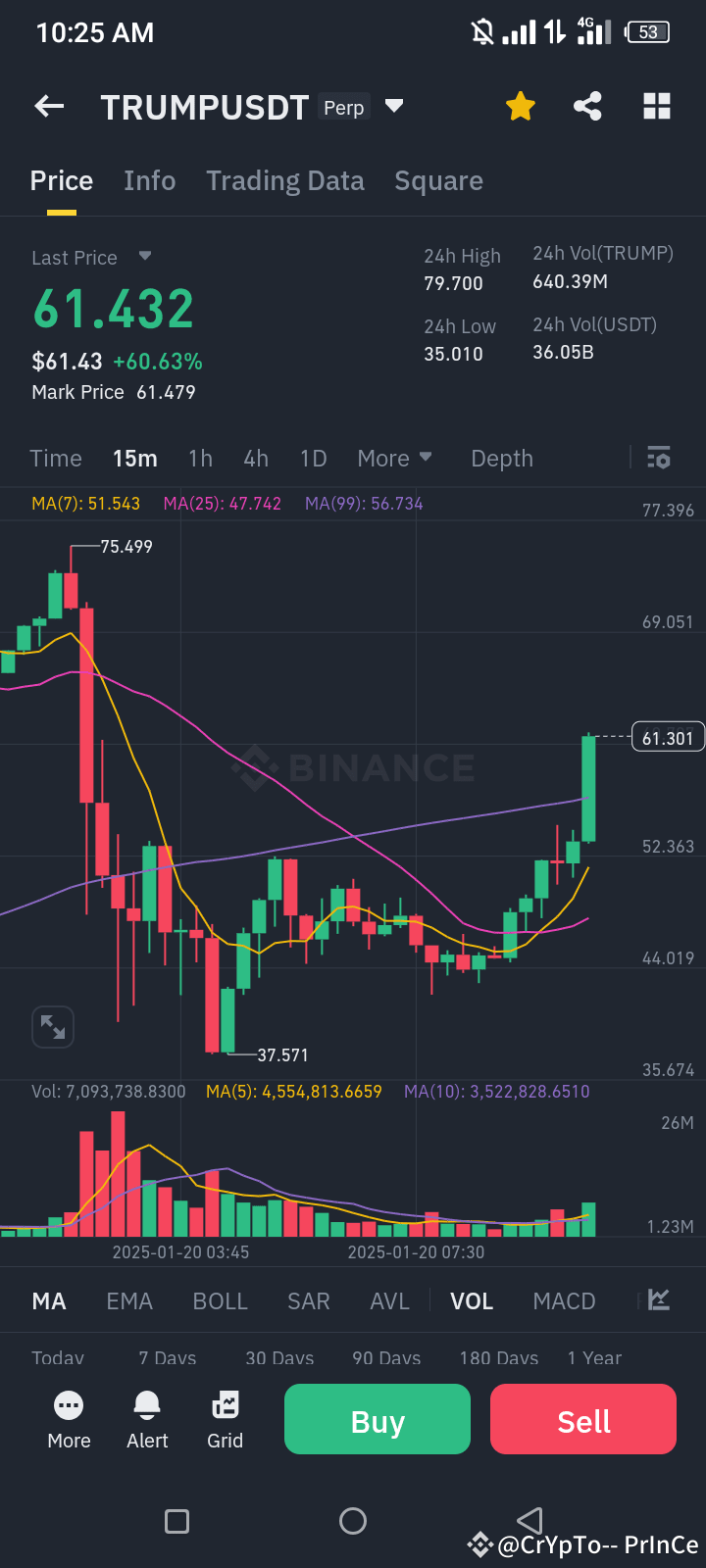Viewport: 706px width, 1568px height.
Task: Toggle the VOL volume indicator
Action: 472,1300
